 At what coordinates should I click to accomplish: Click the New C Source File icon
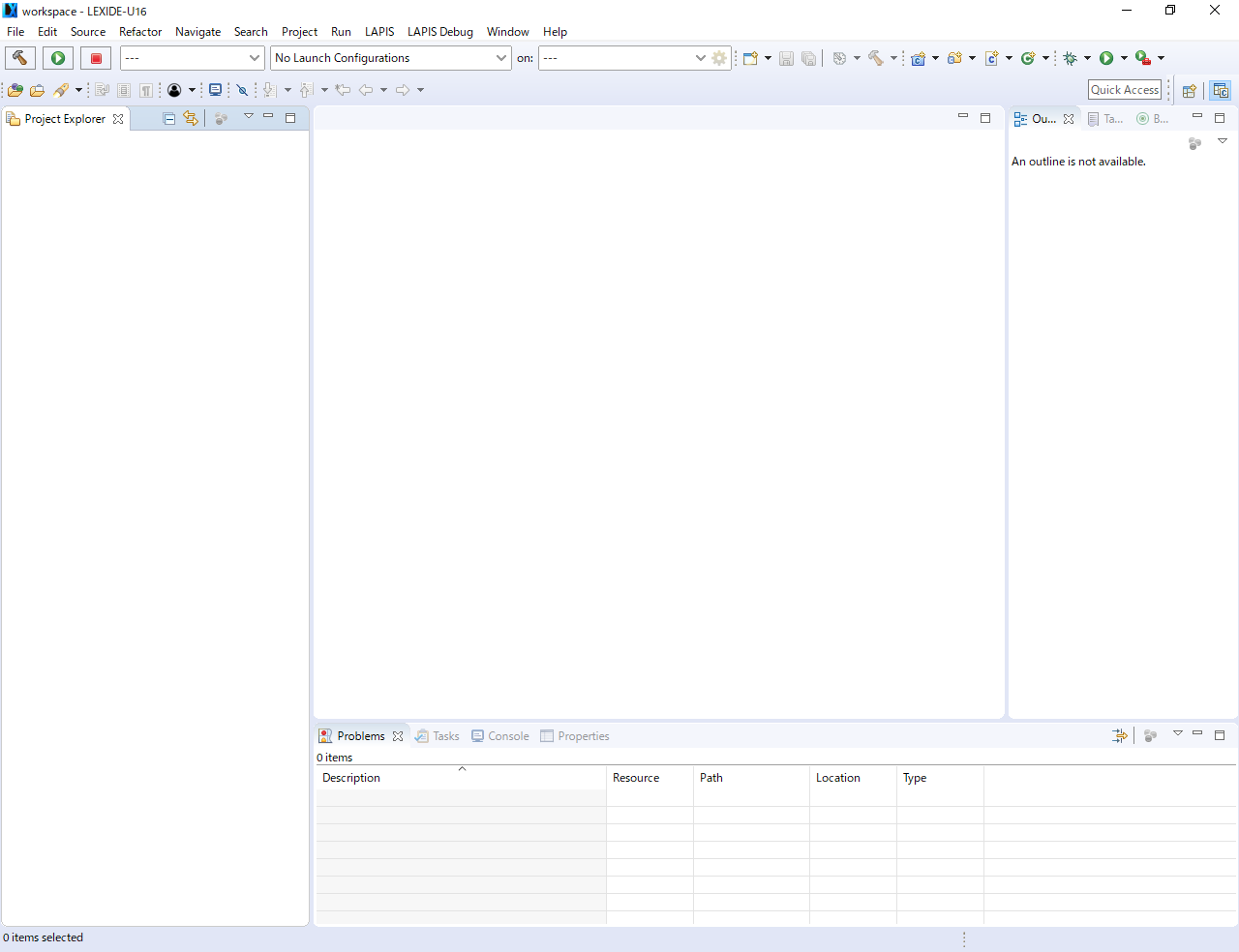pos(992,58)
